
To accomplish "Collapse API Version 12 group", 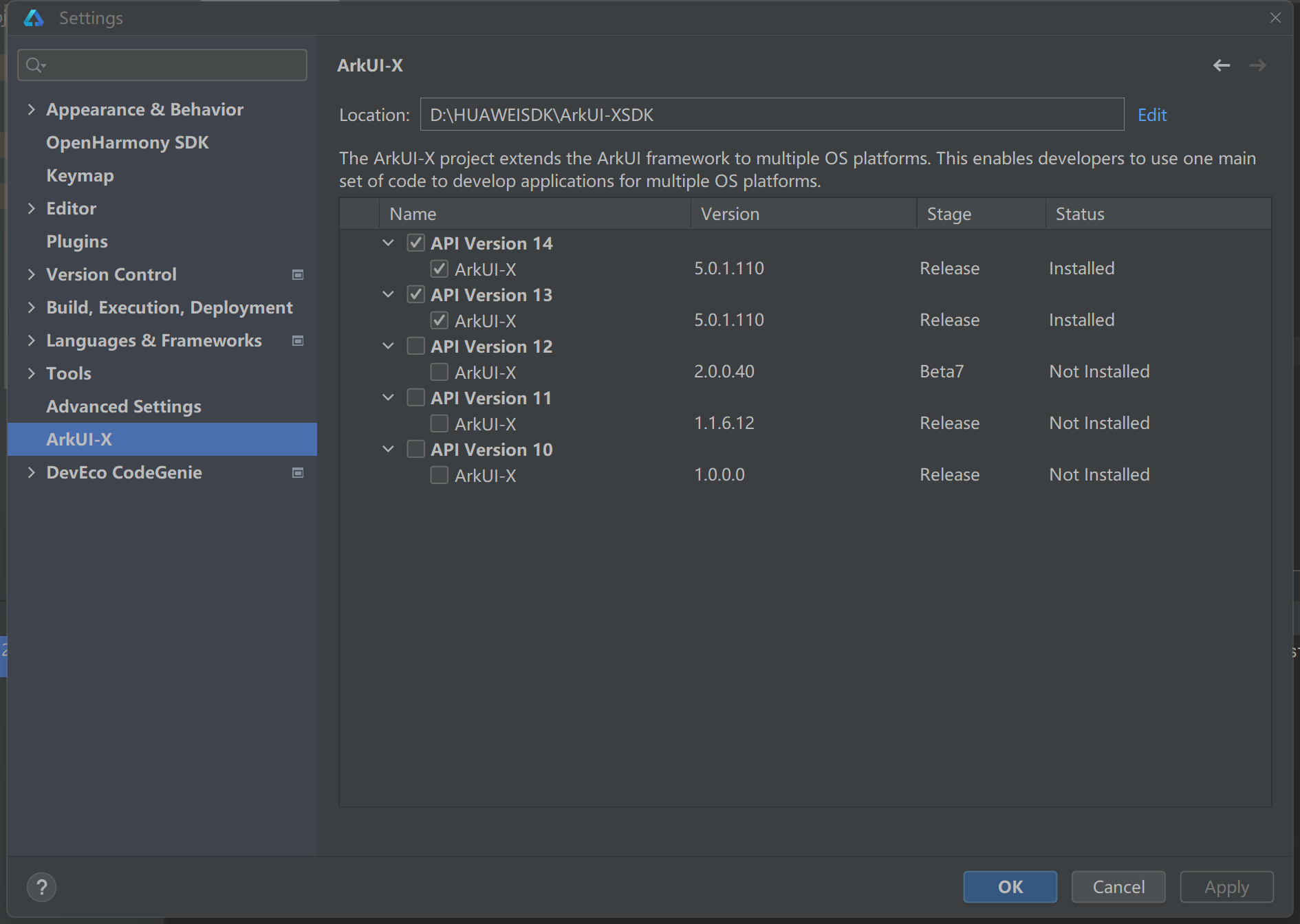I will 388,346.
